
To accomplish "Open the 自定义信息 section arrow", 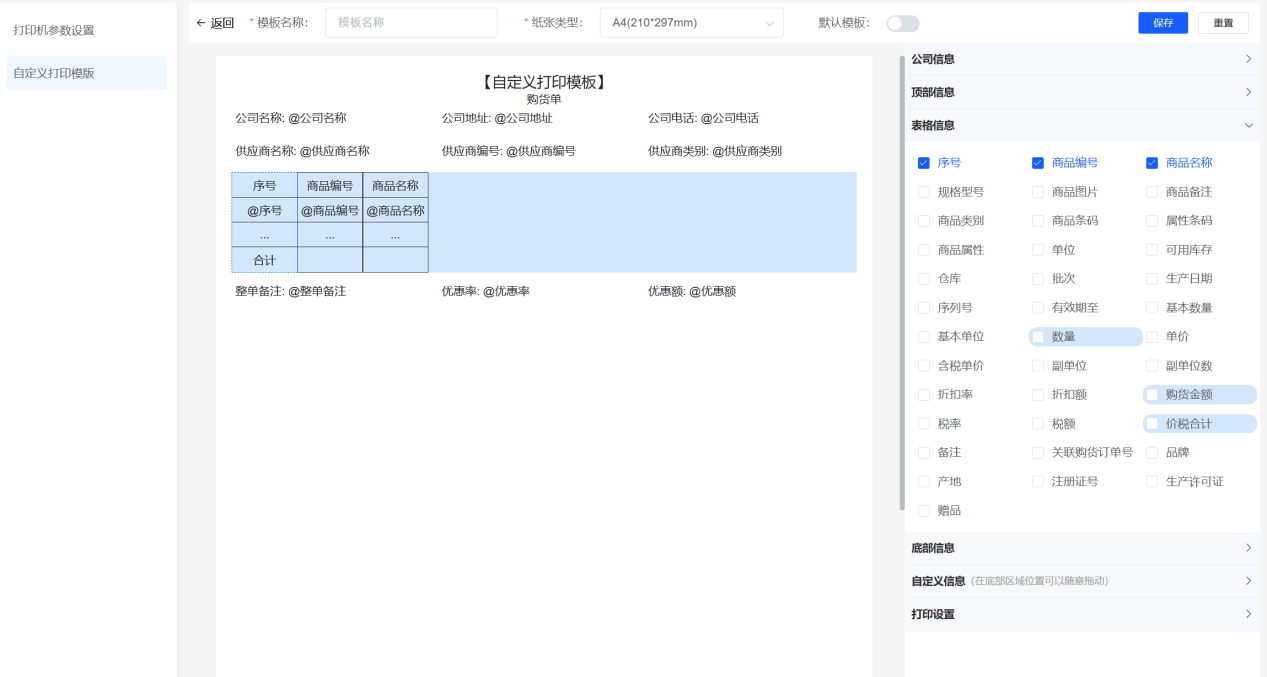I will (x=1248, y=581).
